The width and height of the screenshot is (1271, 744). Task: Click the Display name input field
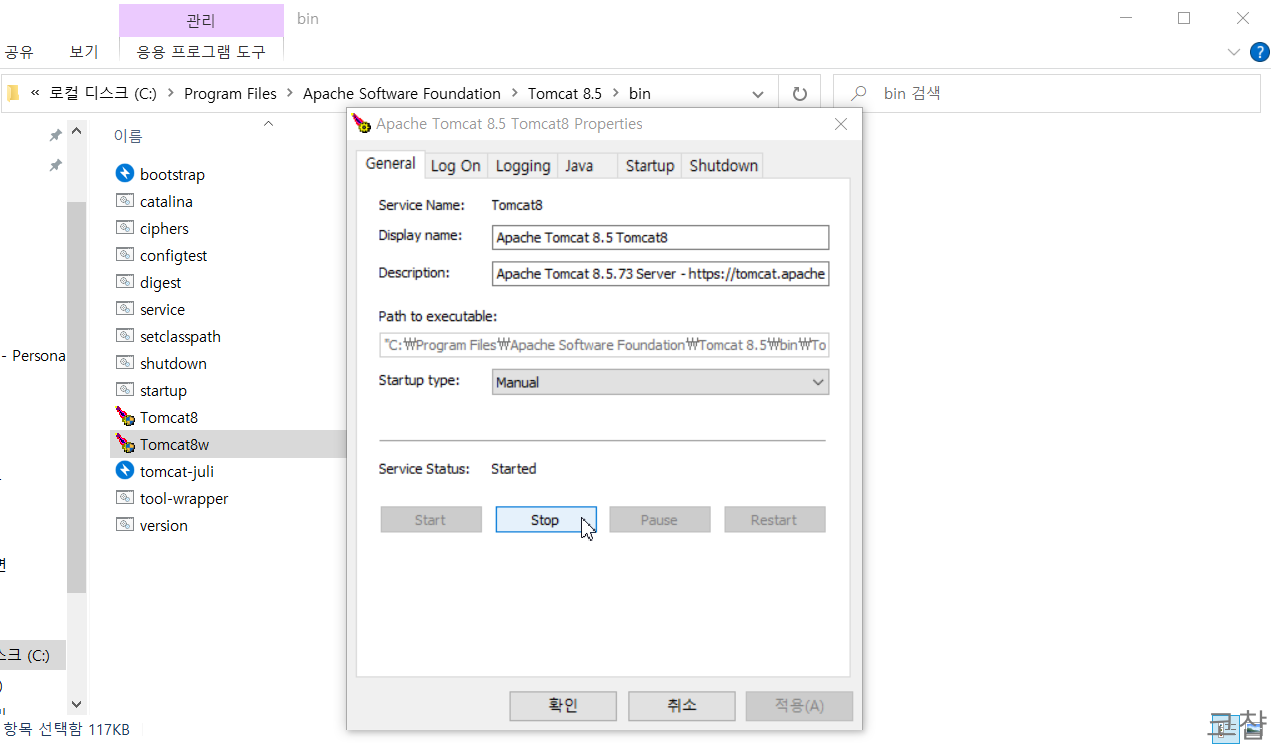[x=660, y=237]
